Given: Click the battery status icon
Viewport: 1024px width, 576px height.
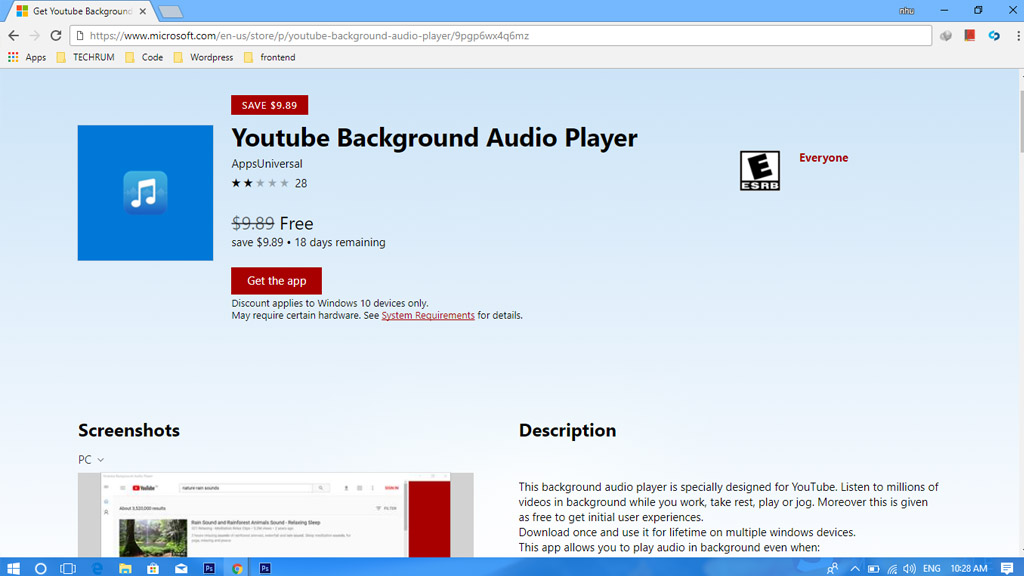Looking at the screenshot, I should (873, 569).
